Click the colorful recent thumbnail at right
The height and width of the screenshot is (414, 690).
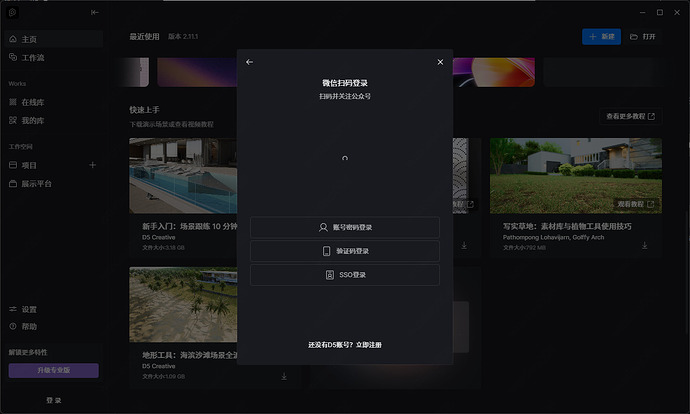494,72
